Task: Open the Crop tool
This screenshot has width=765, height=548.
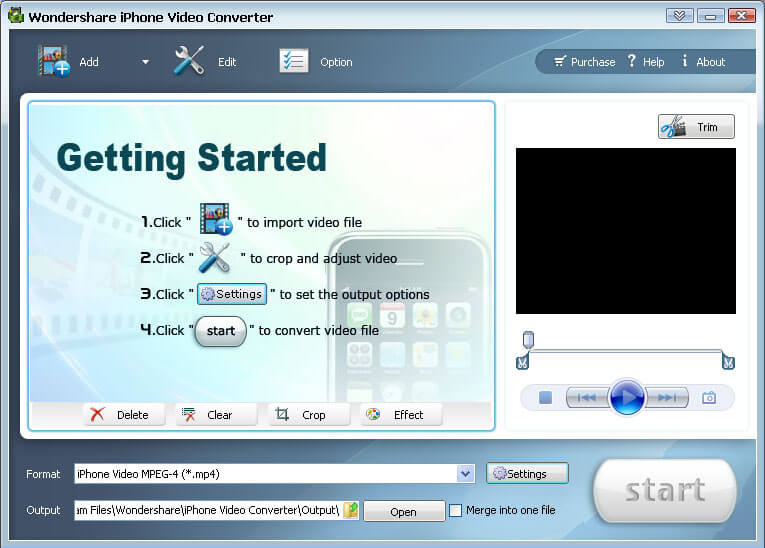Action: pos(309,415)
